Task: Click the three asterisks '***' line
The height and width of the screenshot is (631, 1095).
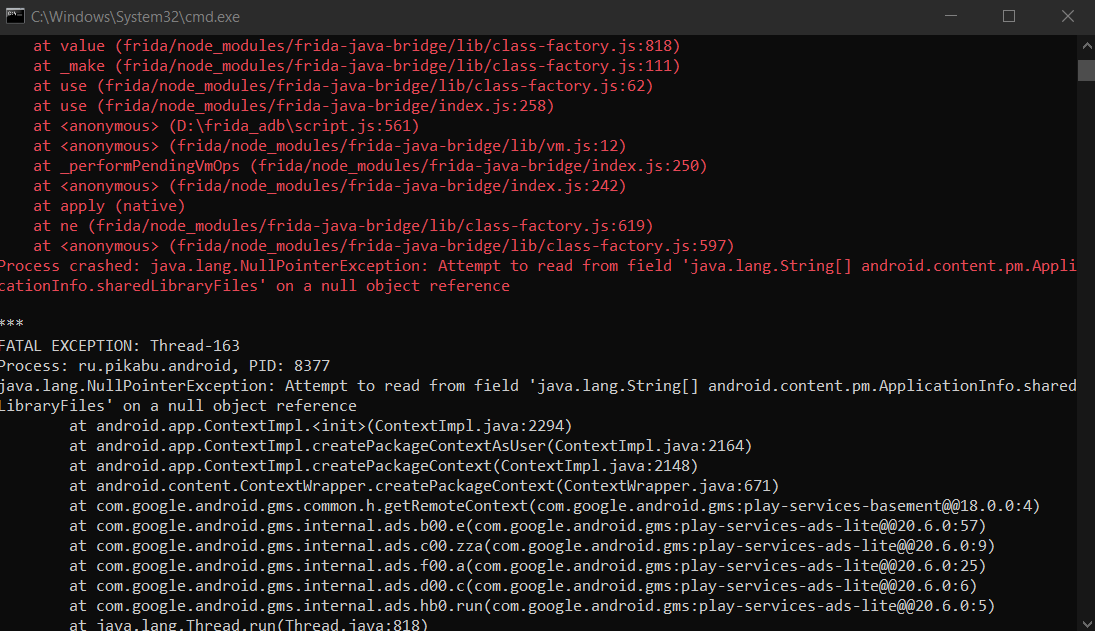Action: pos(12,326)
